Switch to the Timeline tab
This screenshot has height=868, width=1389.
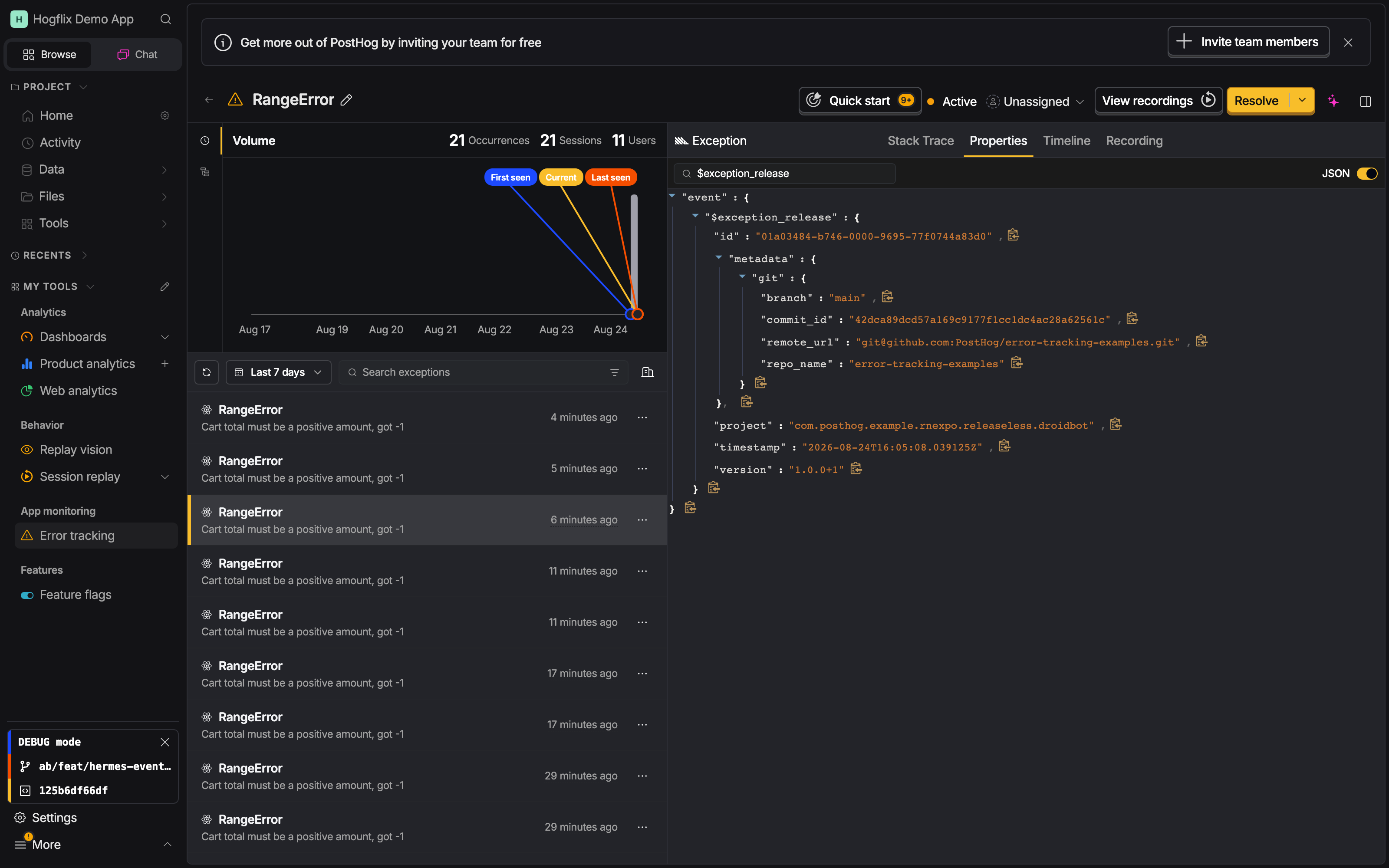[1066, 141]
